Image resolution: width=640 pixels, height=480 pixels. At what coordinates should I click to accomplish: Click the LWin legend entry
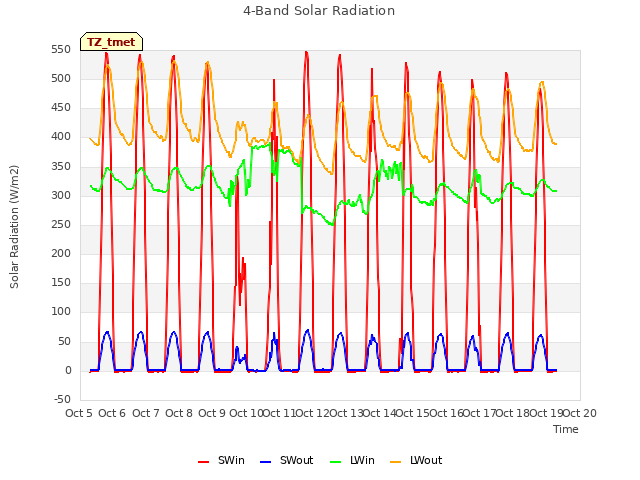(x=352, y=460)
